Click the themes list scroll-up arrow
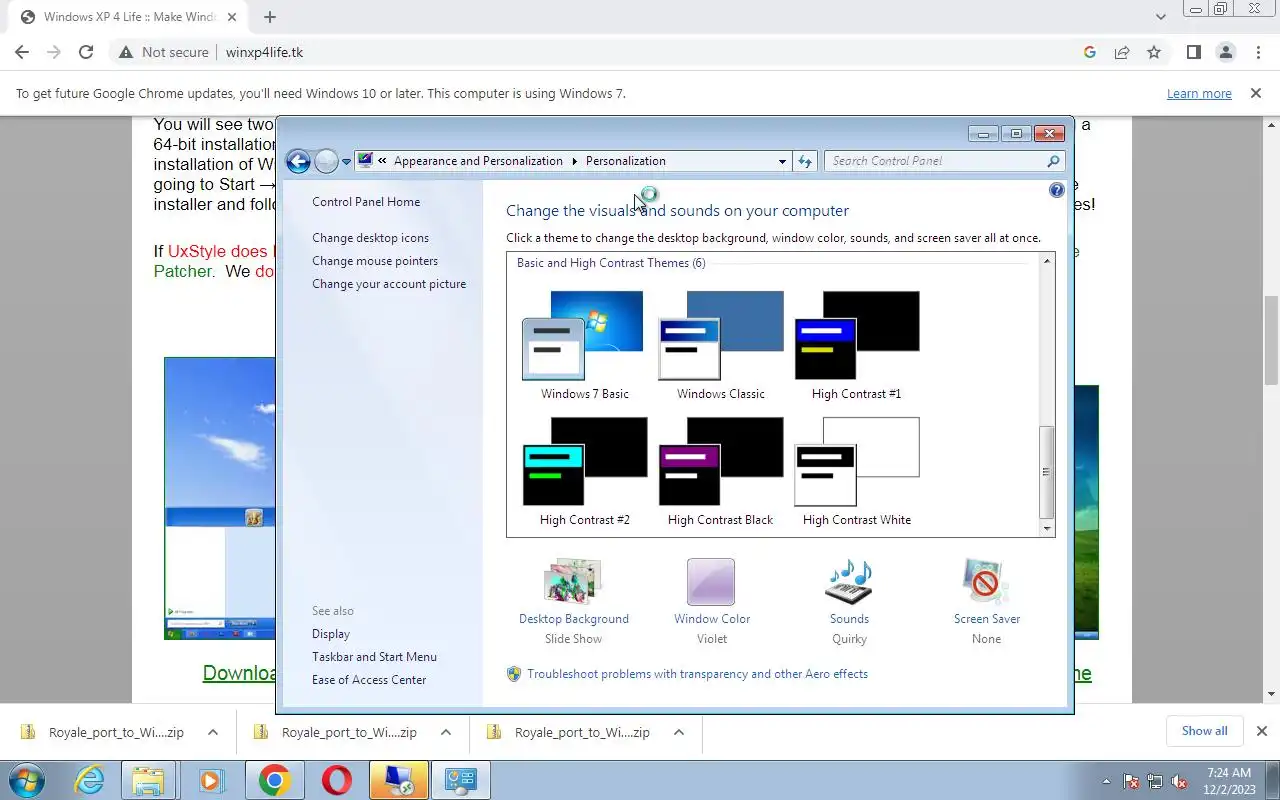 click(1047, 262)
